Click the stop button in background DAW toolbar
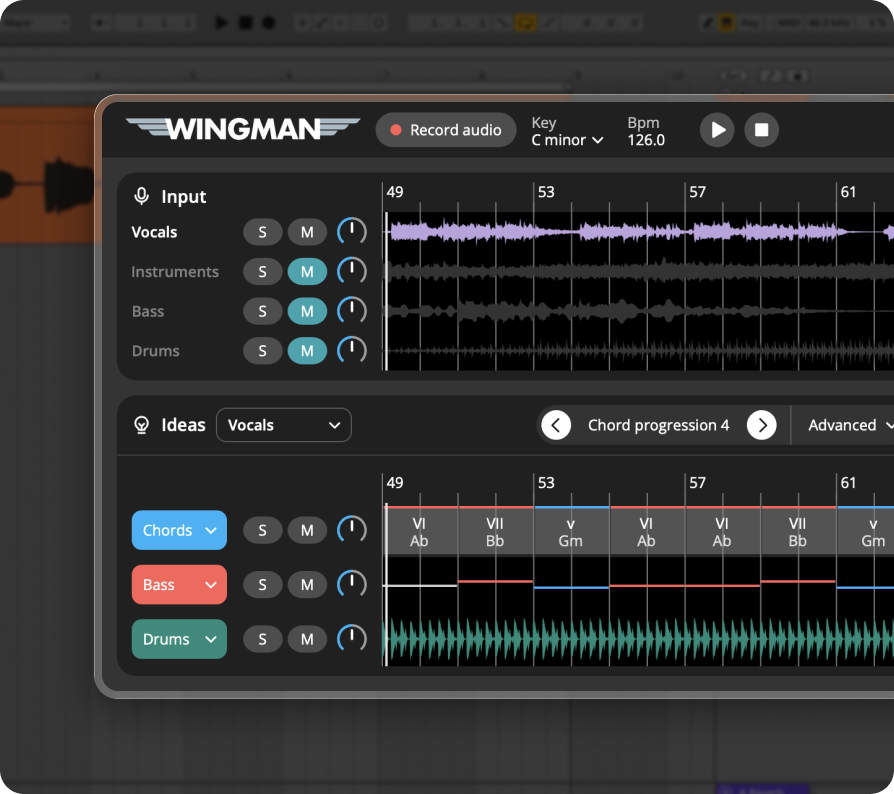The height and width of the screenshot is (794, 894). click(245, 23)
